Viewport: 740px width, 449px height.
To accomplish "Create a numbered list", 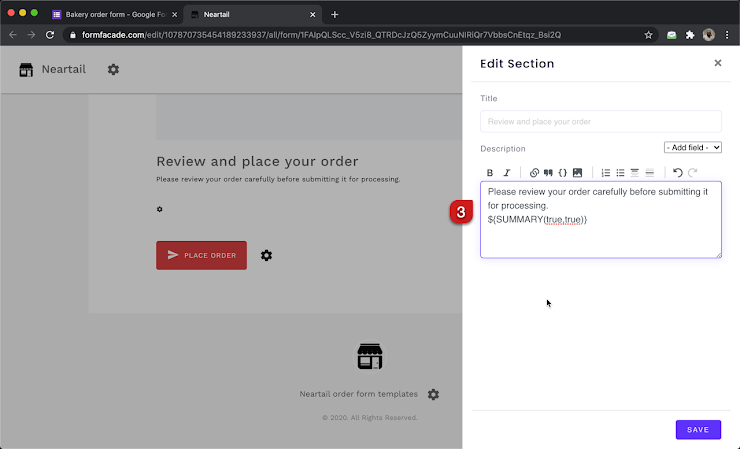I will [605, 173].
